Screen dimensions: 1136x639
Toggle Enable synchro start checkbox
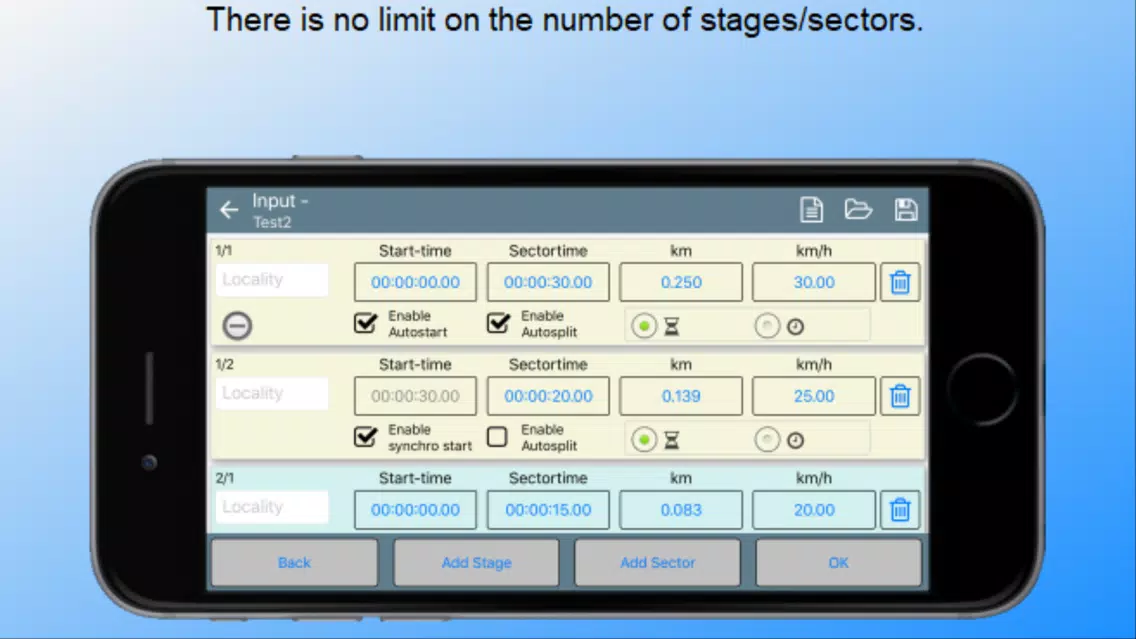(366, 437)
